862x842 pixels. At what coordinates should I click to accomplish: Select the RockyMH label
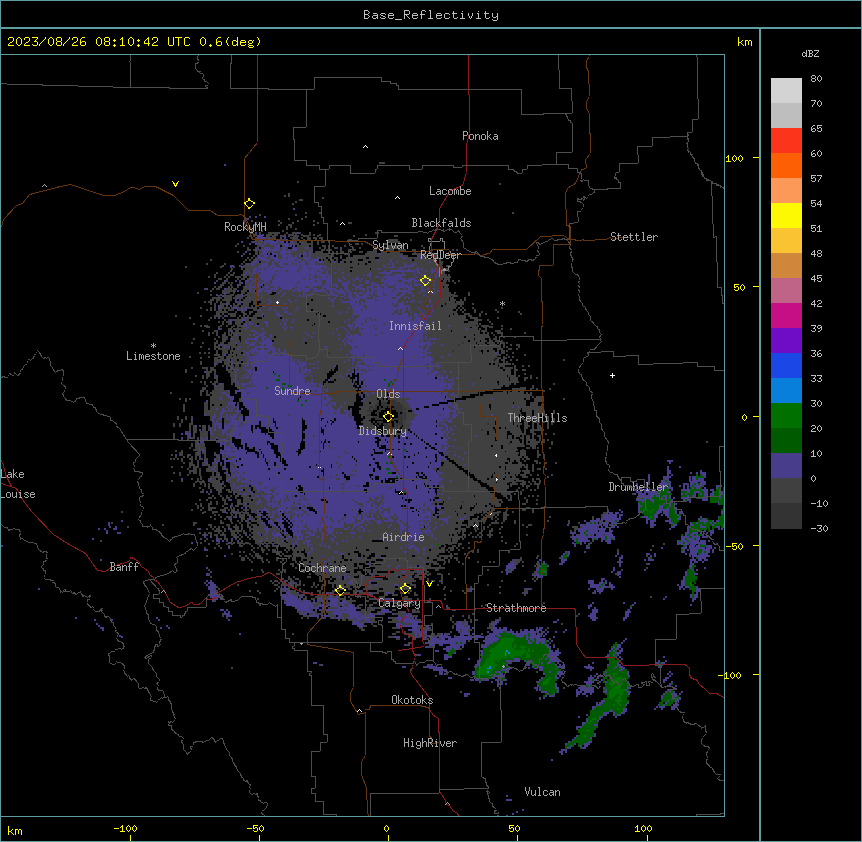(245, 226)
